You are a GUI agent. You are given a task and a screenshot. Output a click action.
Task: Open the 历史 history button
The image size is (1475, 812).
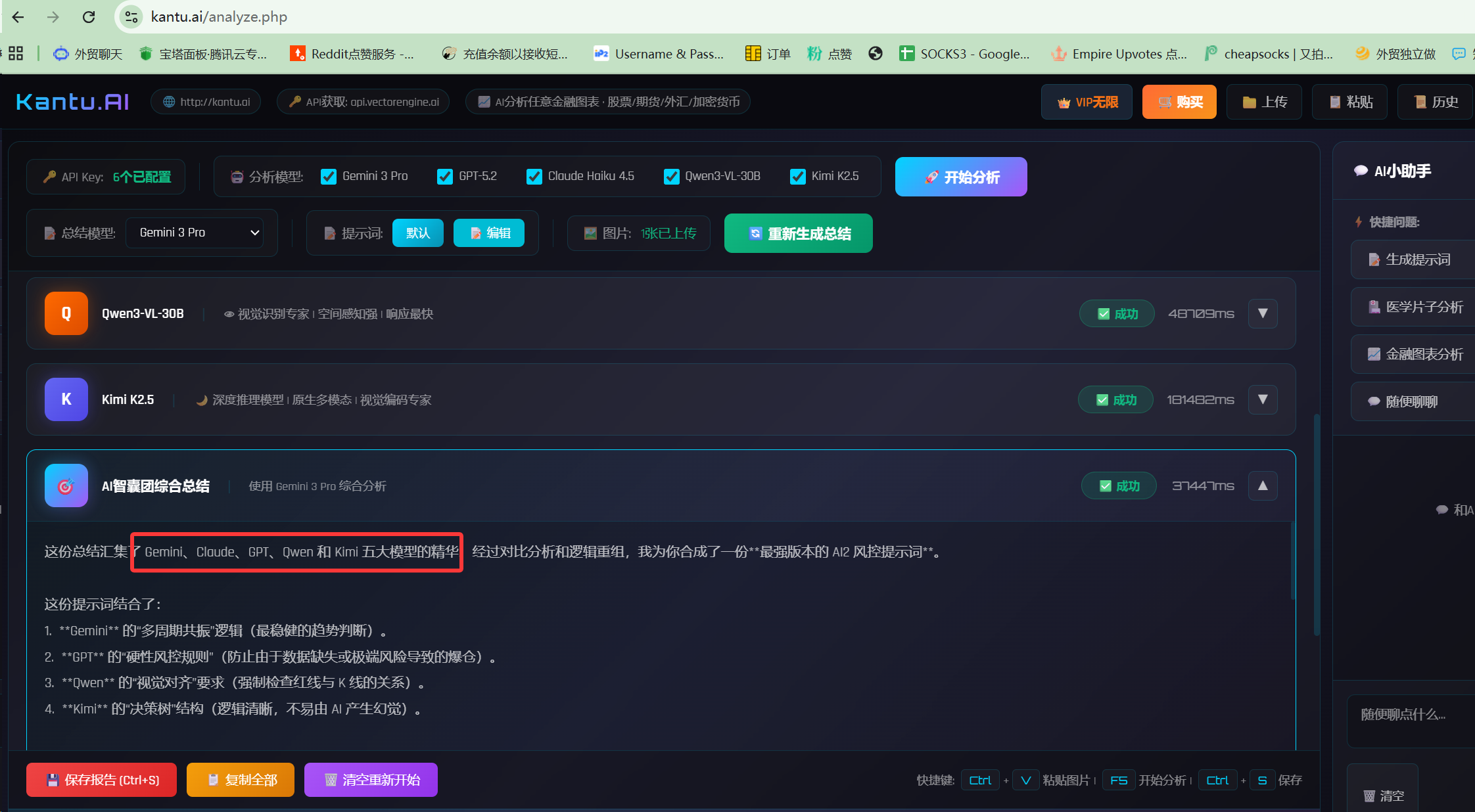click(x=1436, y=102)
